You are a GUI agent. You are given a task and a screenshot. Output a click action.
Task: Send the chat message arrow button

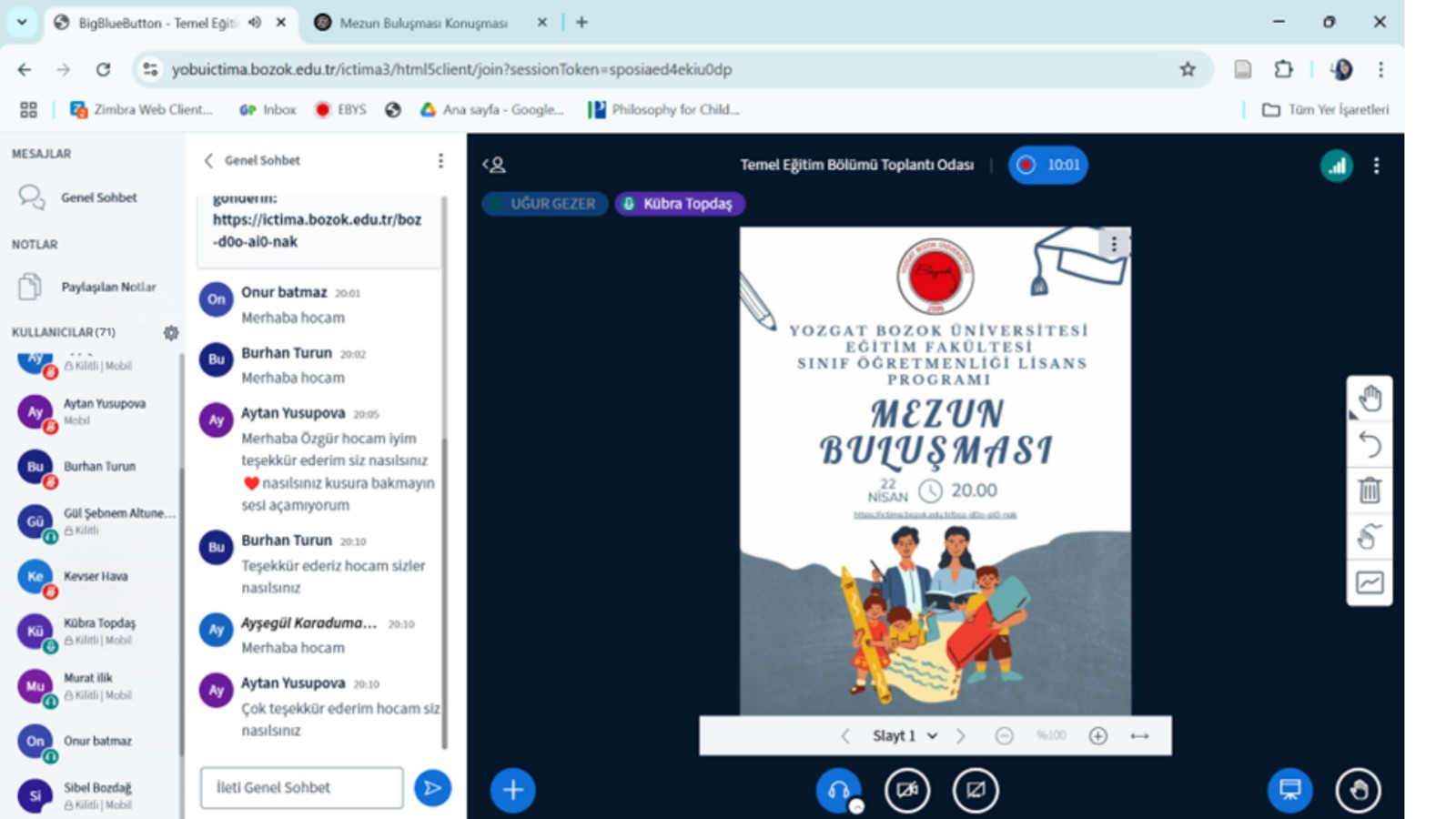pyautogui.click(x=432, y=787)
